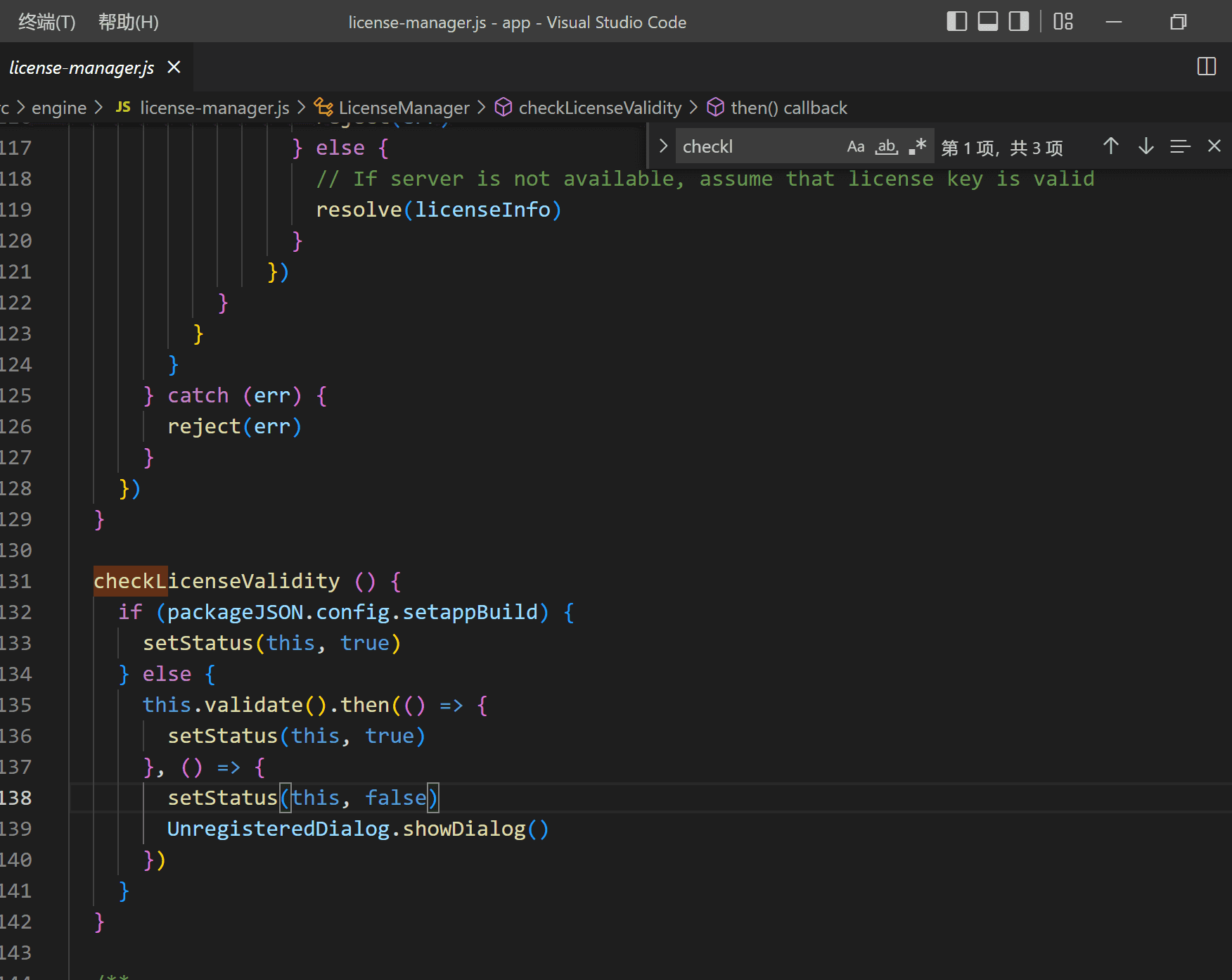Toggle find in selection
Image resolution: width=1232 pixels, height=980 pixels.
click(x=1180, y=146)
